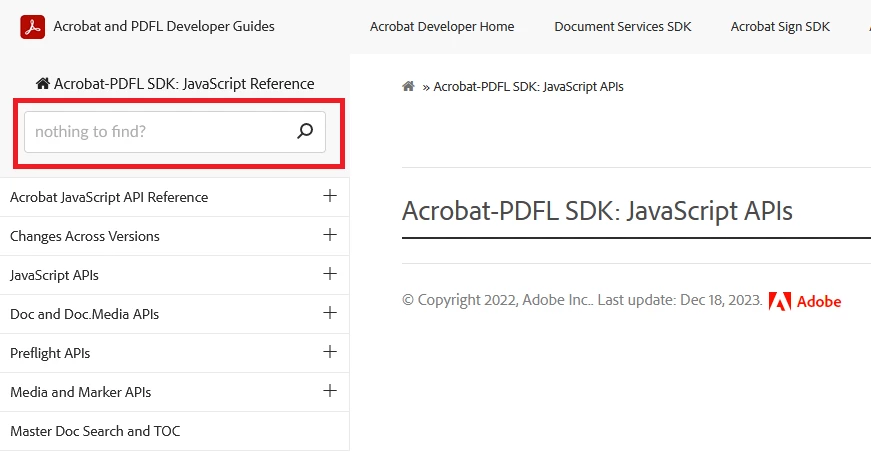The image size is (871, 468).
Task: Open Acrobat Developer Home nav item
Action: (442, 27)
